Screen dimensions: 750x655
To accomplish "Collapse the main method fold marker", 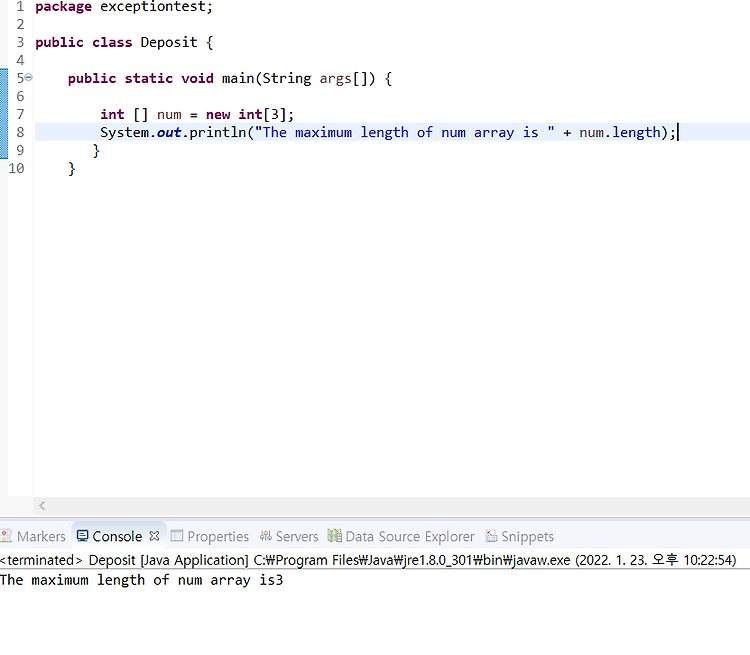I will tap(29, 77).
